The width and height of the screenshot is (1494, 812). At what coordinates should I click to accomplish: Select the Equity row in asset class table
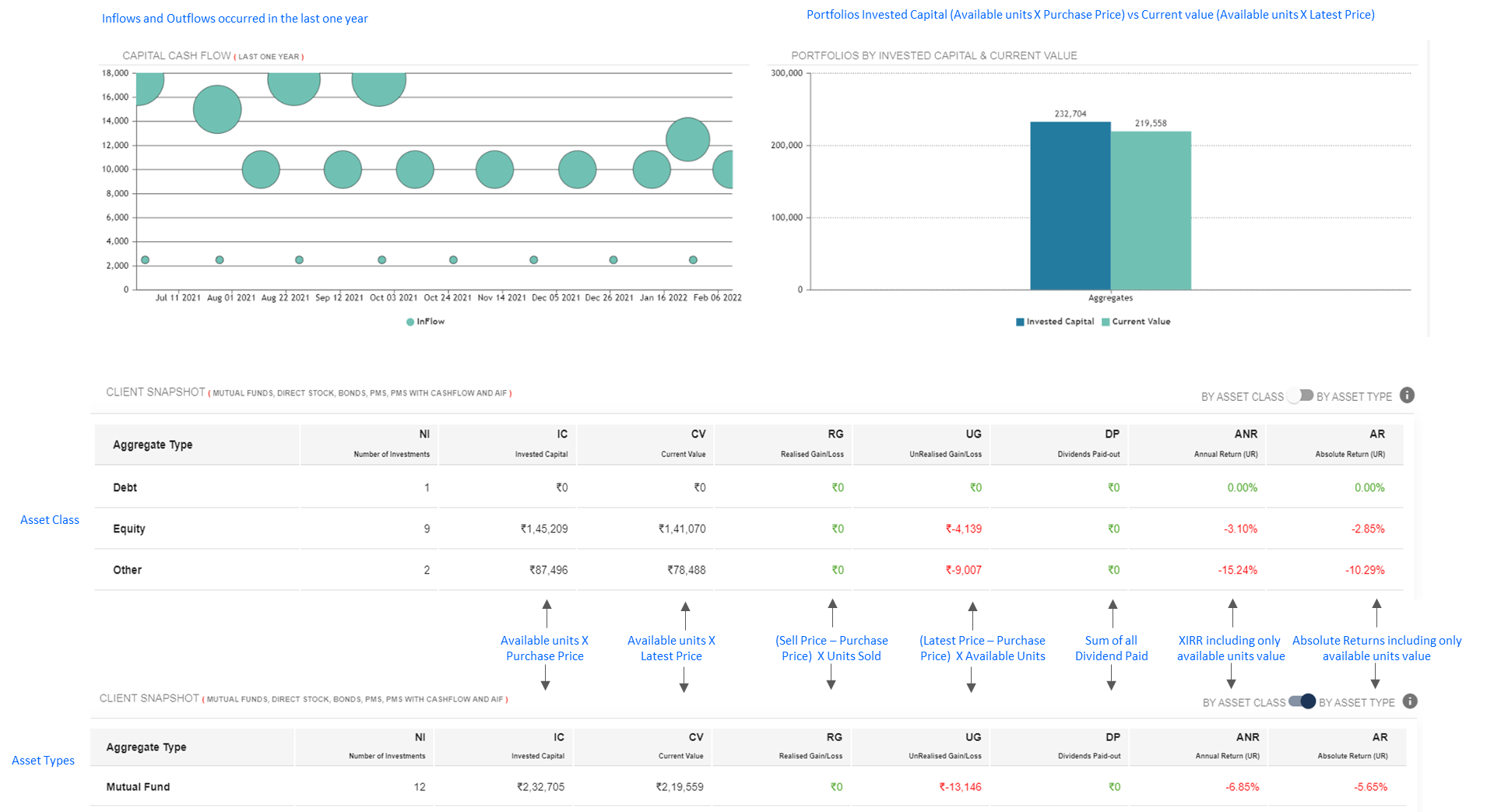coord(749,529)
